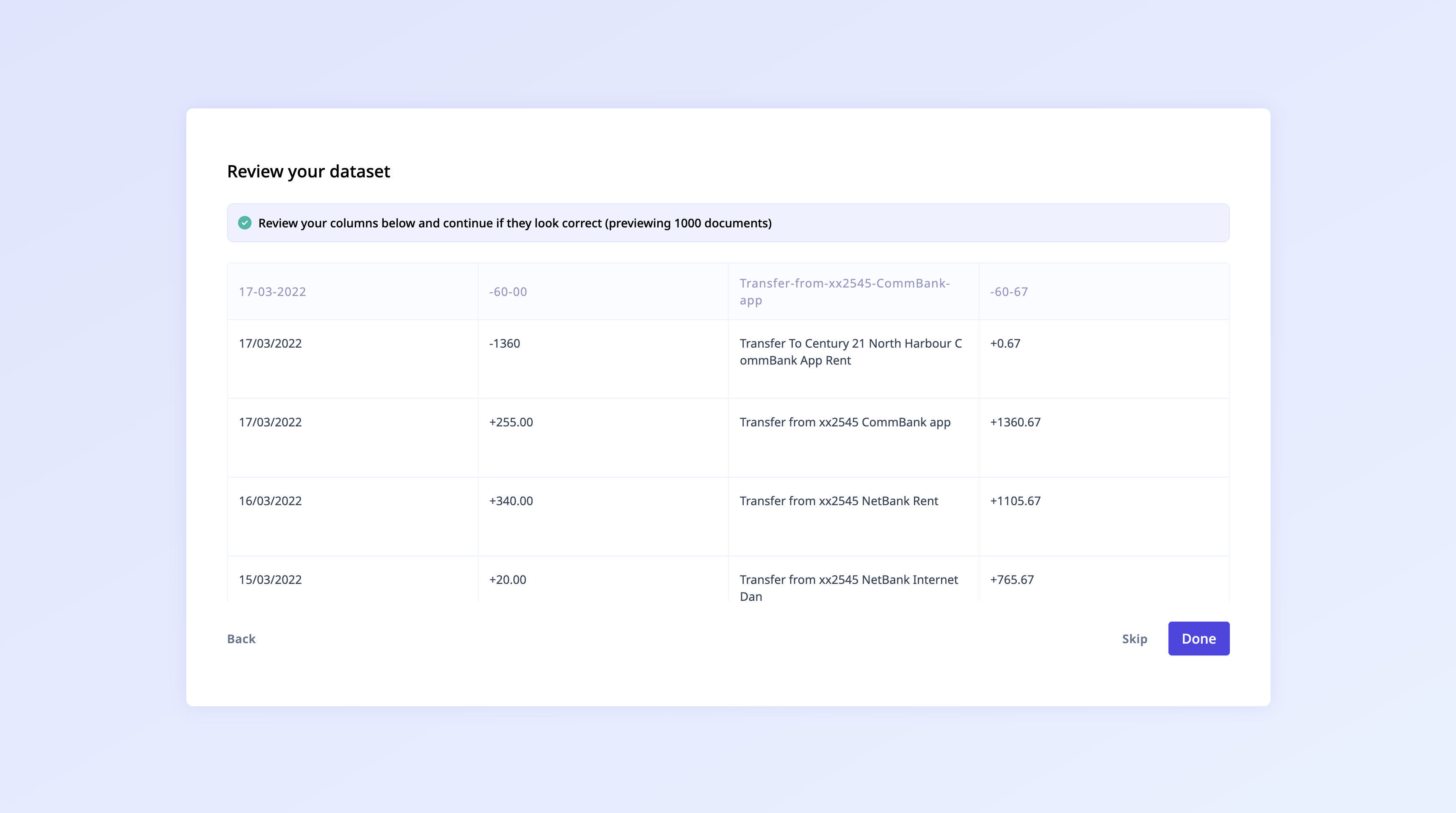Click the +255.00 amount cell
The height and width of the screenshot is (813, 1456).
(x=510, y=422)
